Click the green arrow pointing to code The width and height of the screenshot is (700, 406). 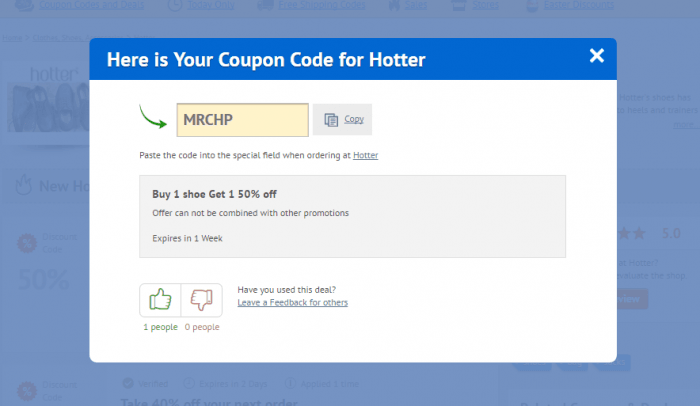(x=153, y=117)
